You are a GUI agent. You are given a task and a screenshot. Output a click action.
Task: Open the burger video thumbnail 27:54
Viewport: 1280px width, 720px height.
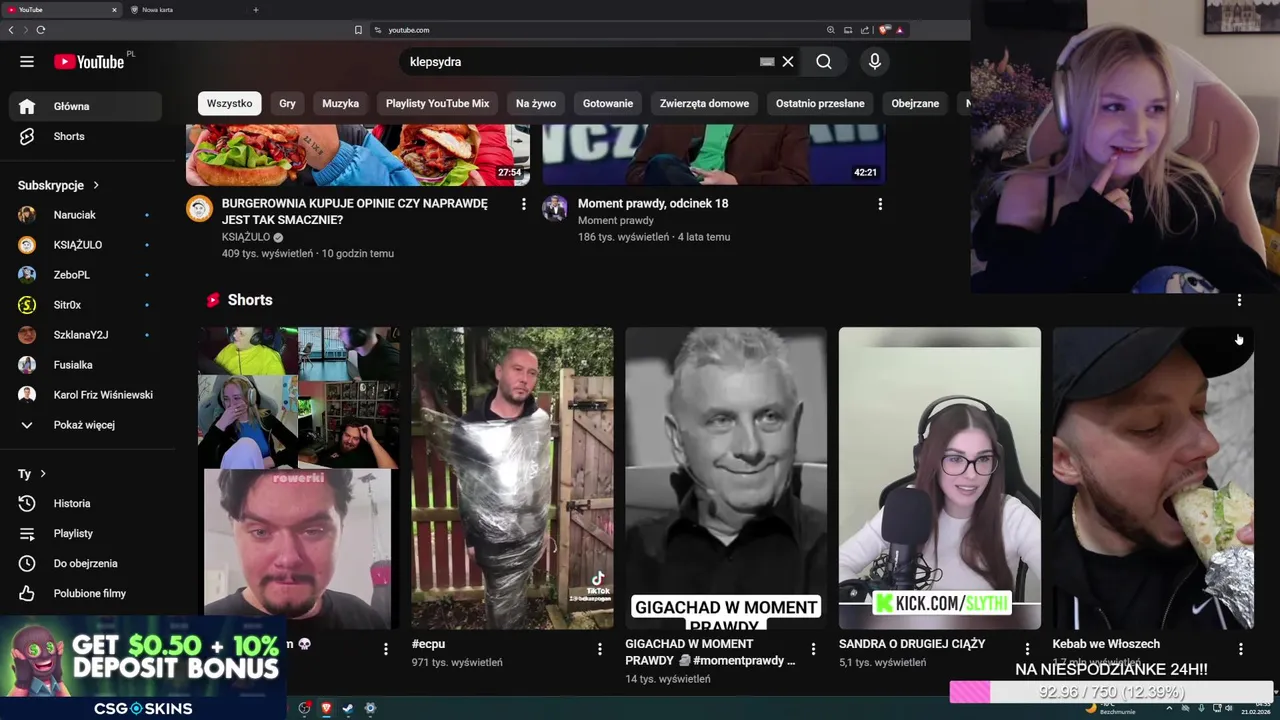(x=358, y=155)
